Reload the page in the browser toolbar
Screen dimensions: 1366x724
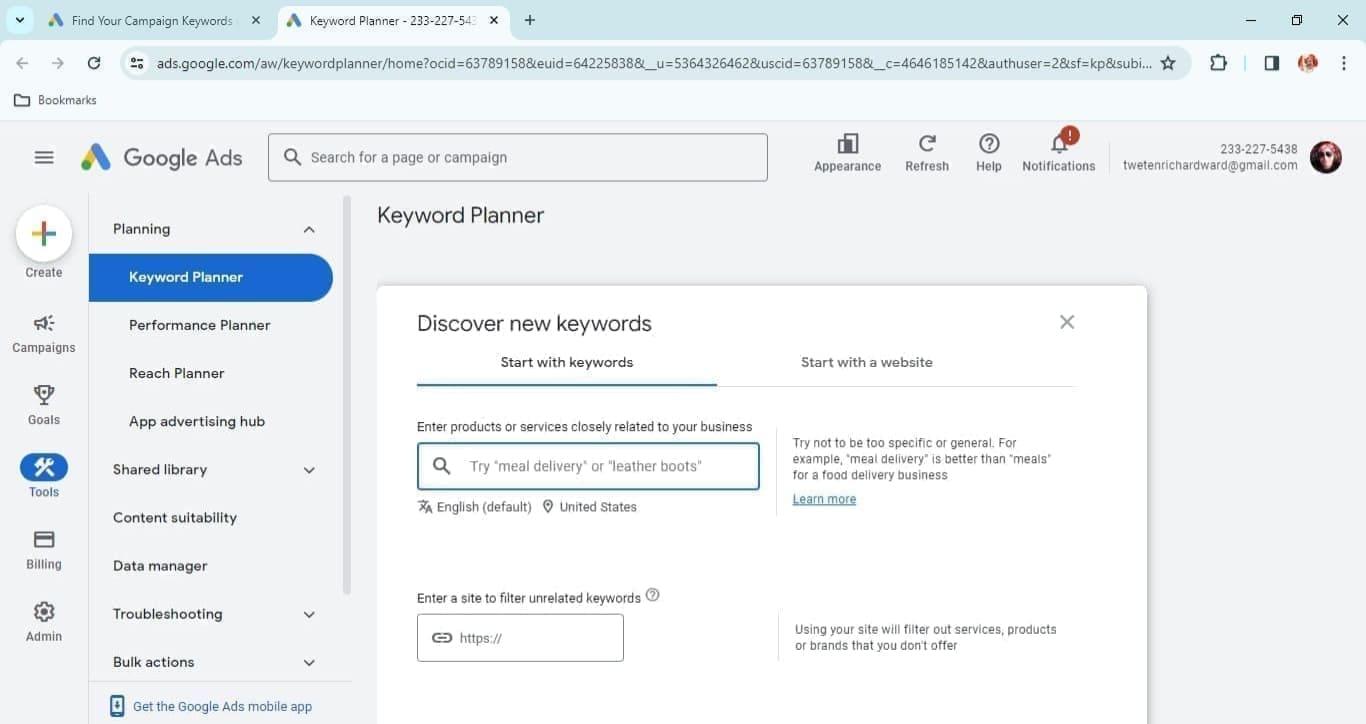pos(94,63)
